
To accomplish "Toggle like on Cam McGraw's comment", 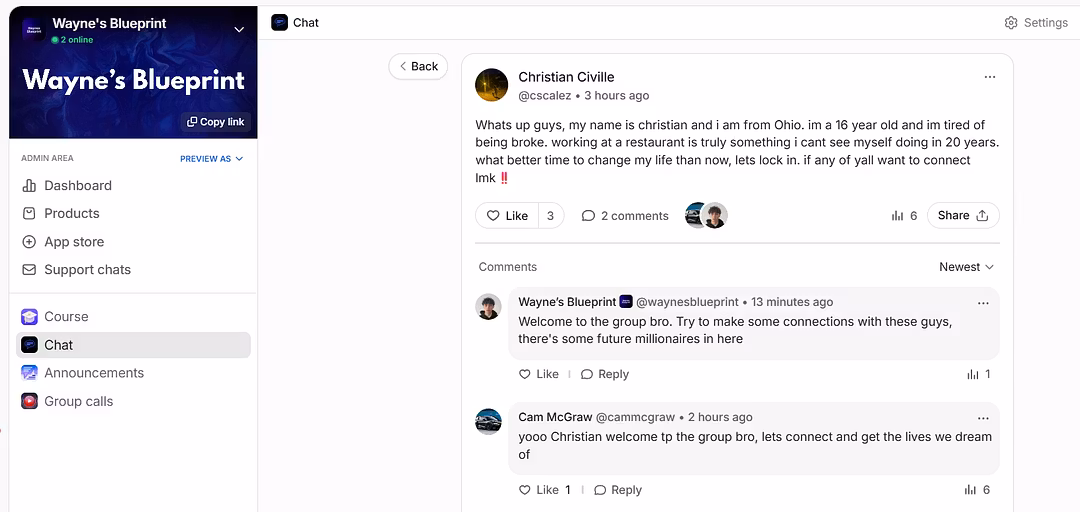I will [x=539, y=490].
